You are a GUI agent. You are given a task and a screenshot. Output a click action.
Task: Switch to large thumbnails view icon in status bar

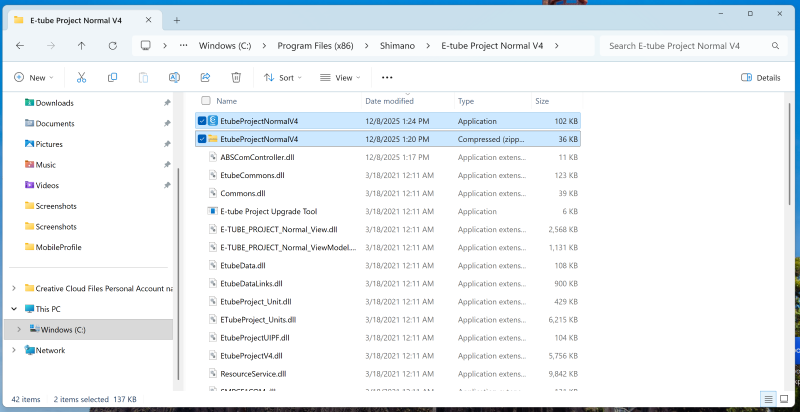784,399
